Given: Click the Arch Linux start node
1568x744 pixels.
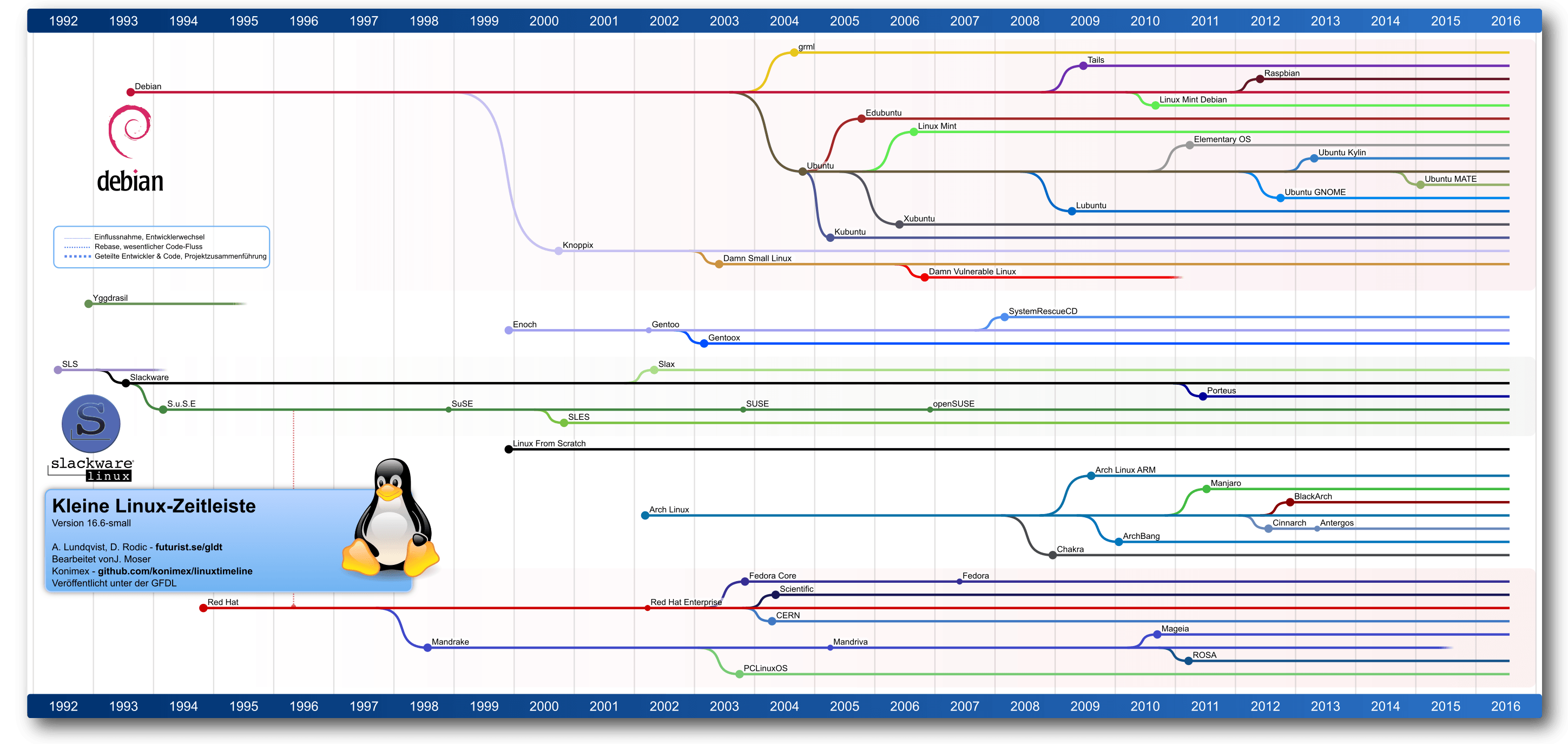Looking at the screenshot, I should pos(644,516).
